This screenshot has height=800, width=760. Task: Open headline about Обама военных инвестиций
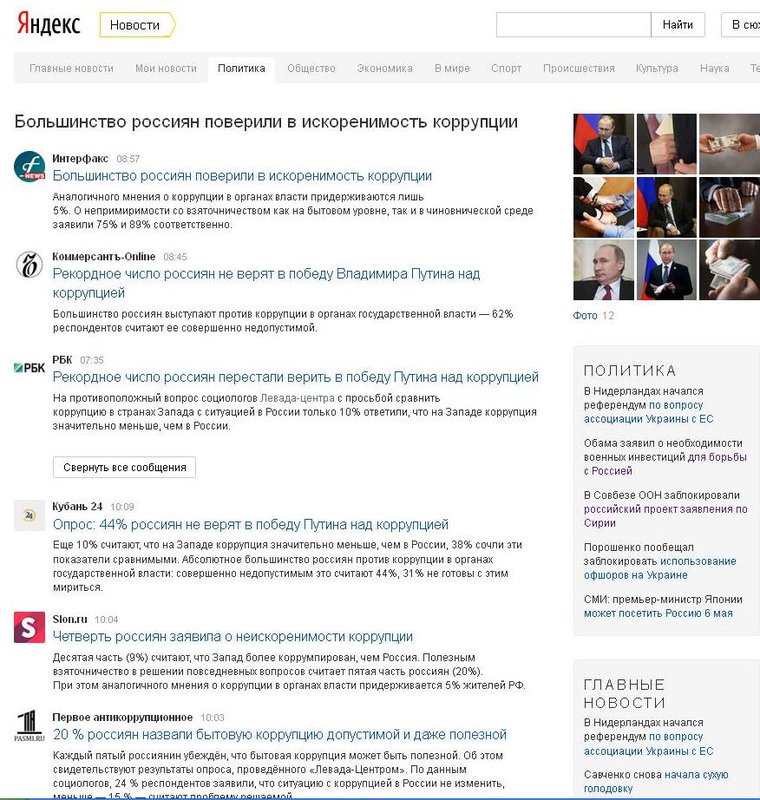[x=665, y=457]
